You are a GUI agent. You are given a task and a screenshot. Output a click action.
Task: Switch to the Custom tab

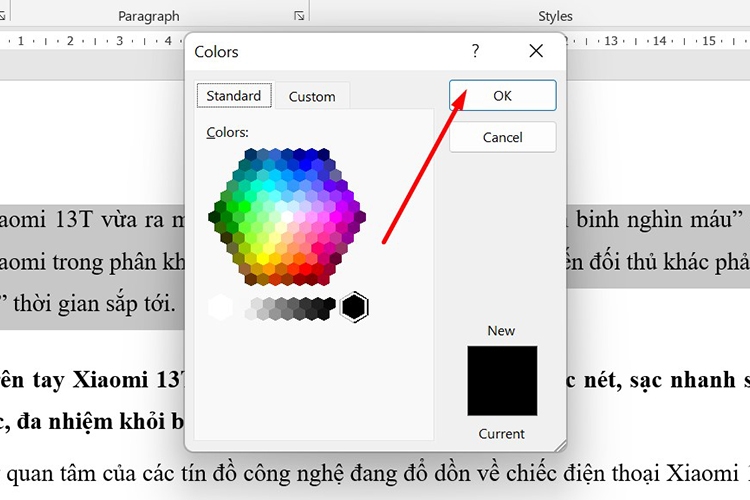312,97
